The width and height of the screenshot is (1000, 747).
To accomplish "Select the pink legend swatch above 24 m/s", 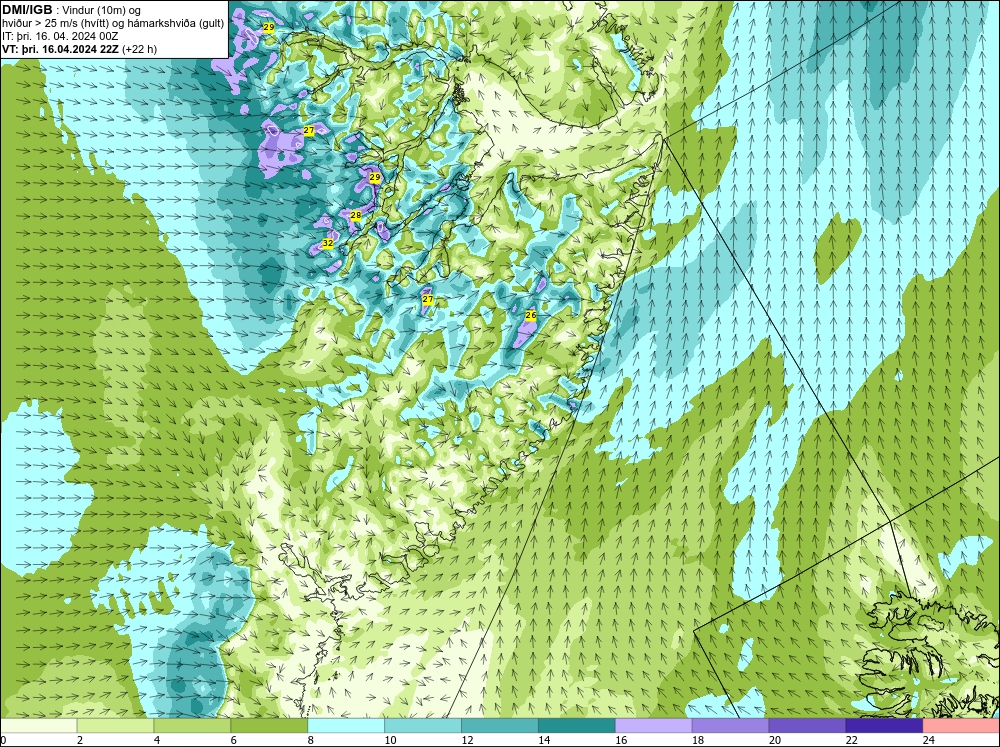I will click(x=961, y=725).
